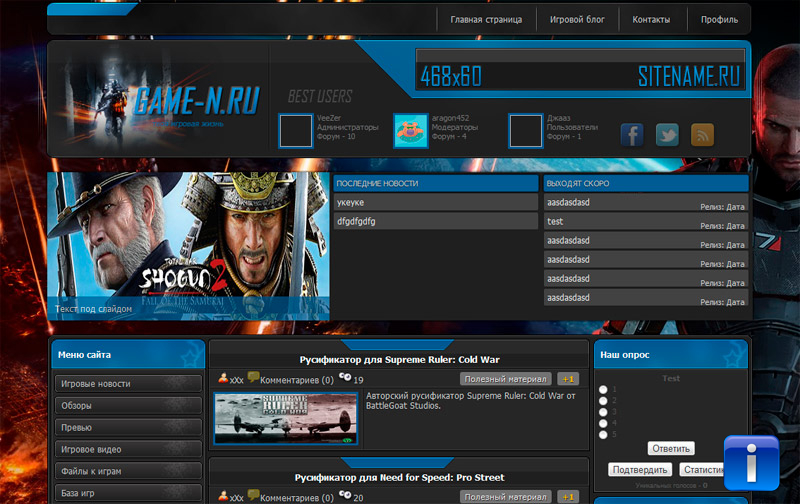Open Комментариев (0) link on the Need for Speed post
Image resolution: width=800 pixels, height=504 pixels.
(296, 498)
